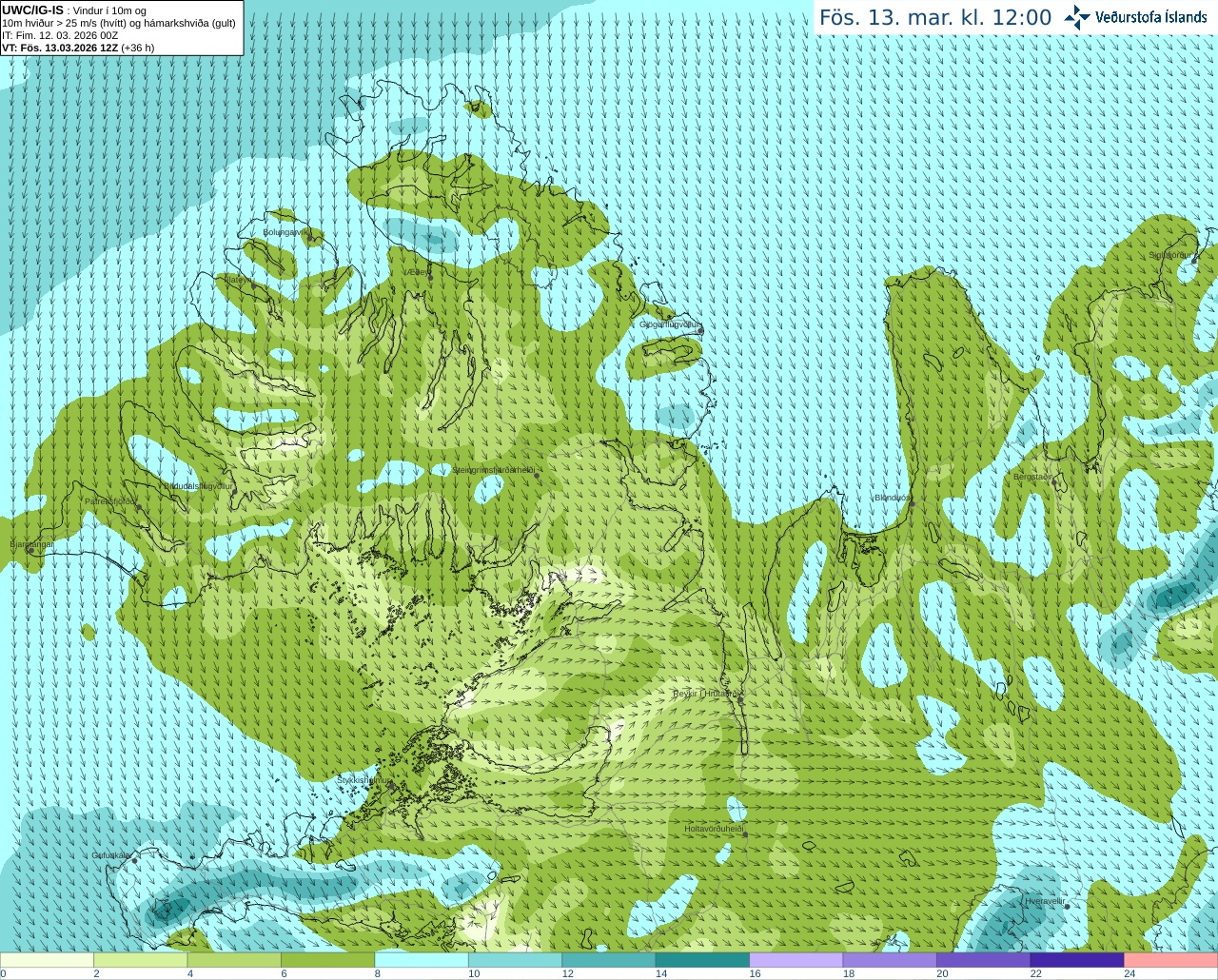Pick the 22–24 m/s dark indigo legend swatch

(x=1077, y=960)
